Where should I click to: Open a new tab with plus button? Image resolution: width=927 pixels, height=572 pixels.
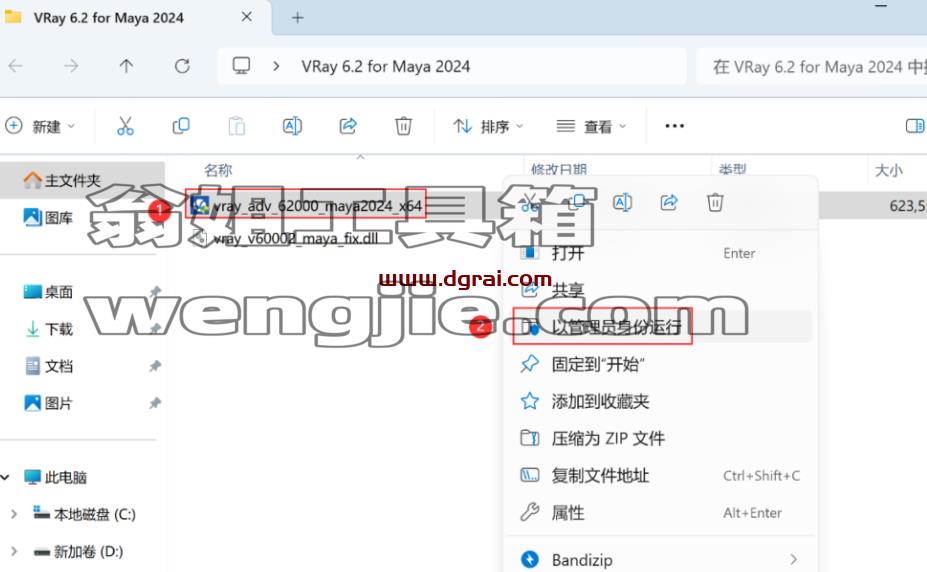coord(297,18)
